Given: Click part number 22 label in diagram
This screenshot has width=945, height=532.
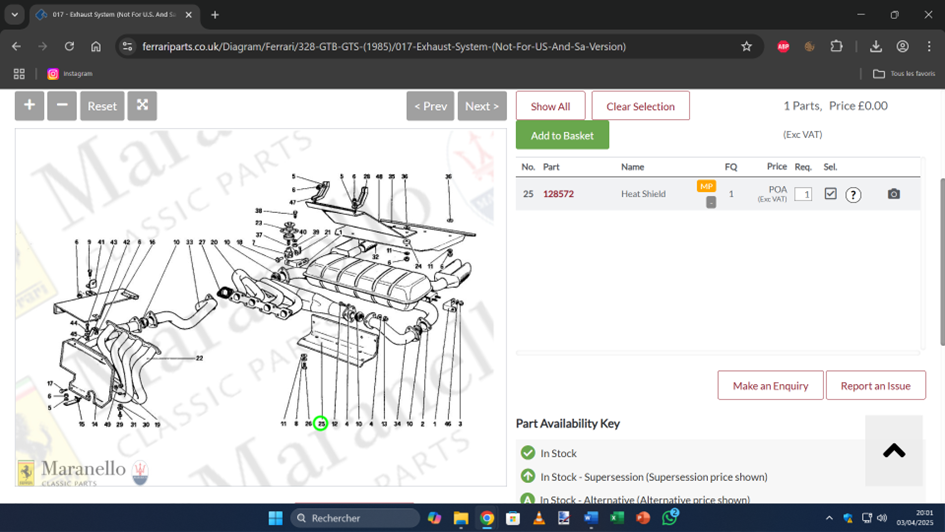Looking at the screenshot, I should tap(199, 358).
